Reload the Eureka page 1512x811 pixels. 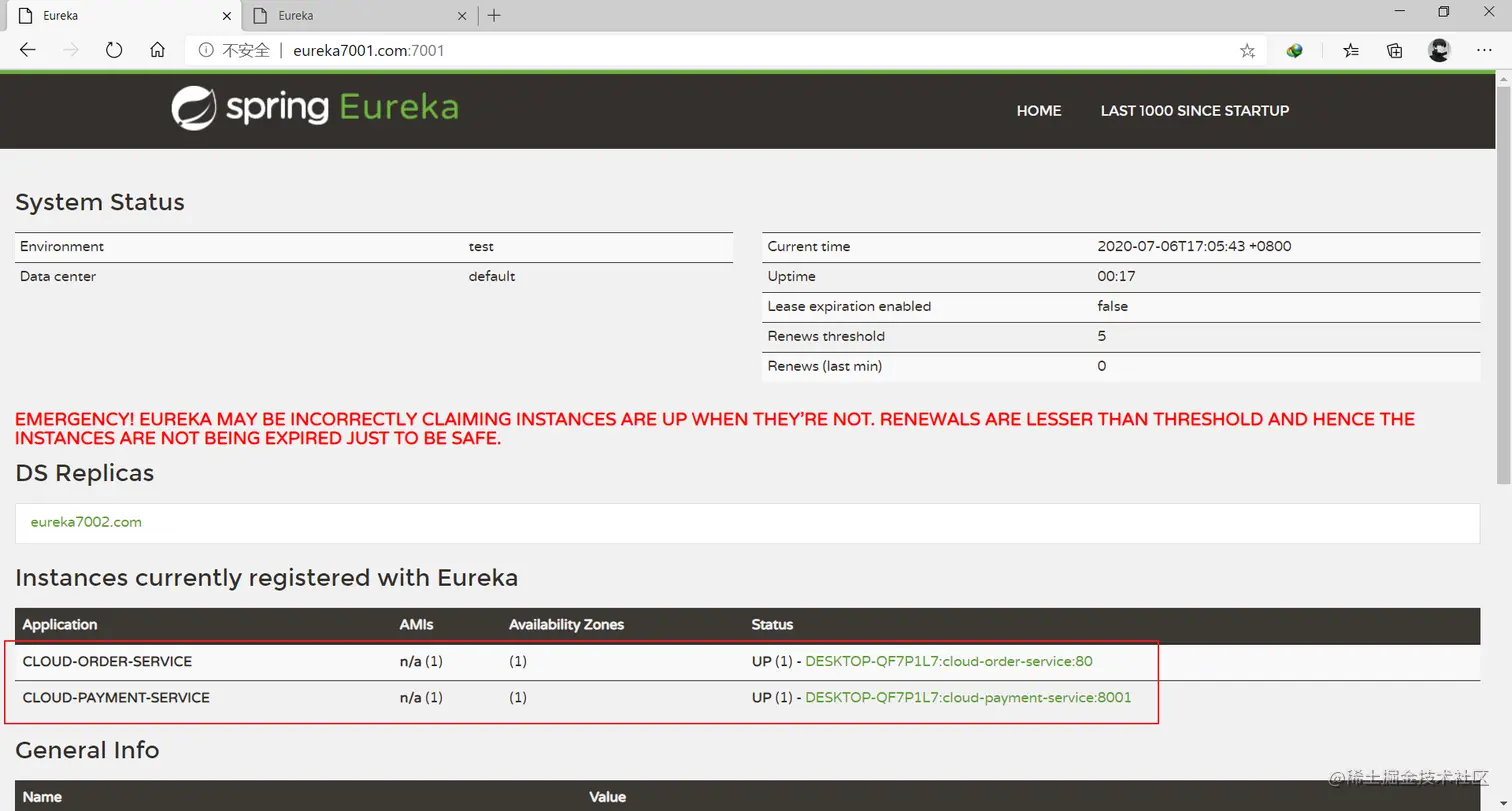114,50
